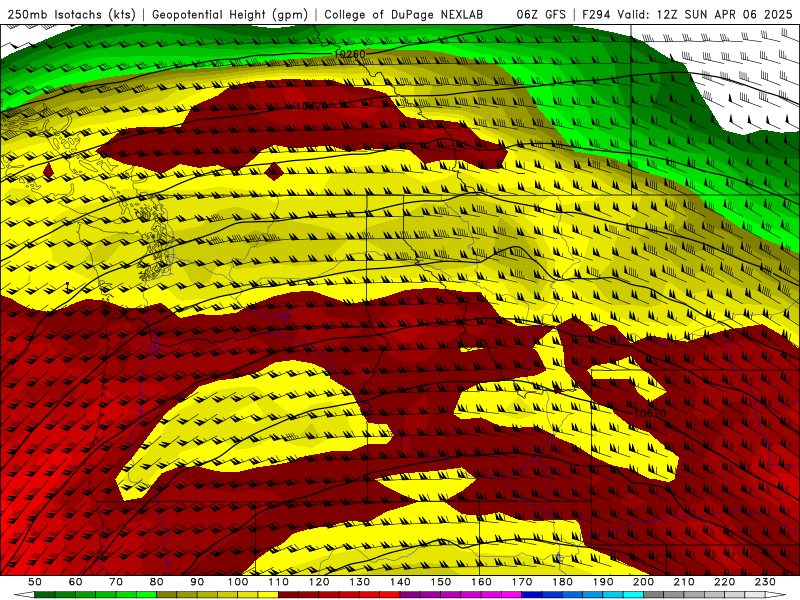Click the '160' value on the color scale

point(481,582)
